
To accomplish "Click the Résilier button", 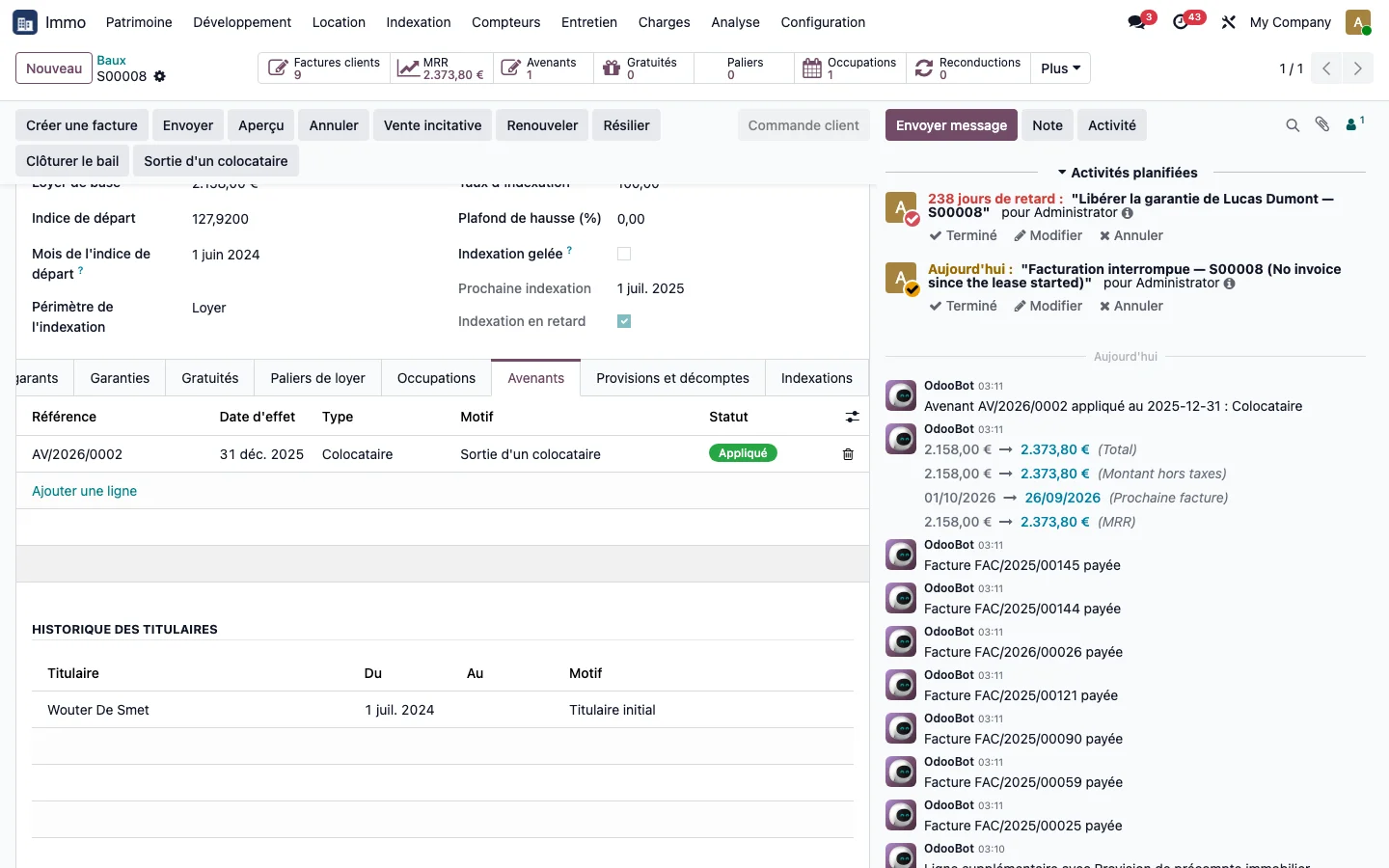I will [x=626, y=125].
